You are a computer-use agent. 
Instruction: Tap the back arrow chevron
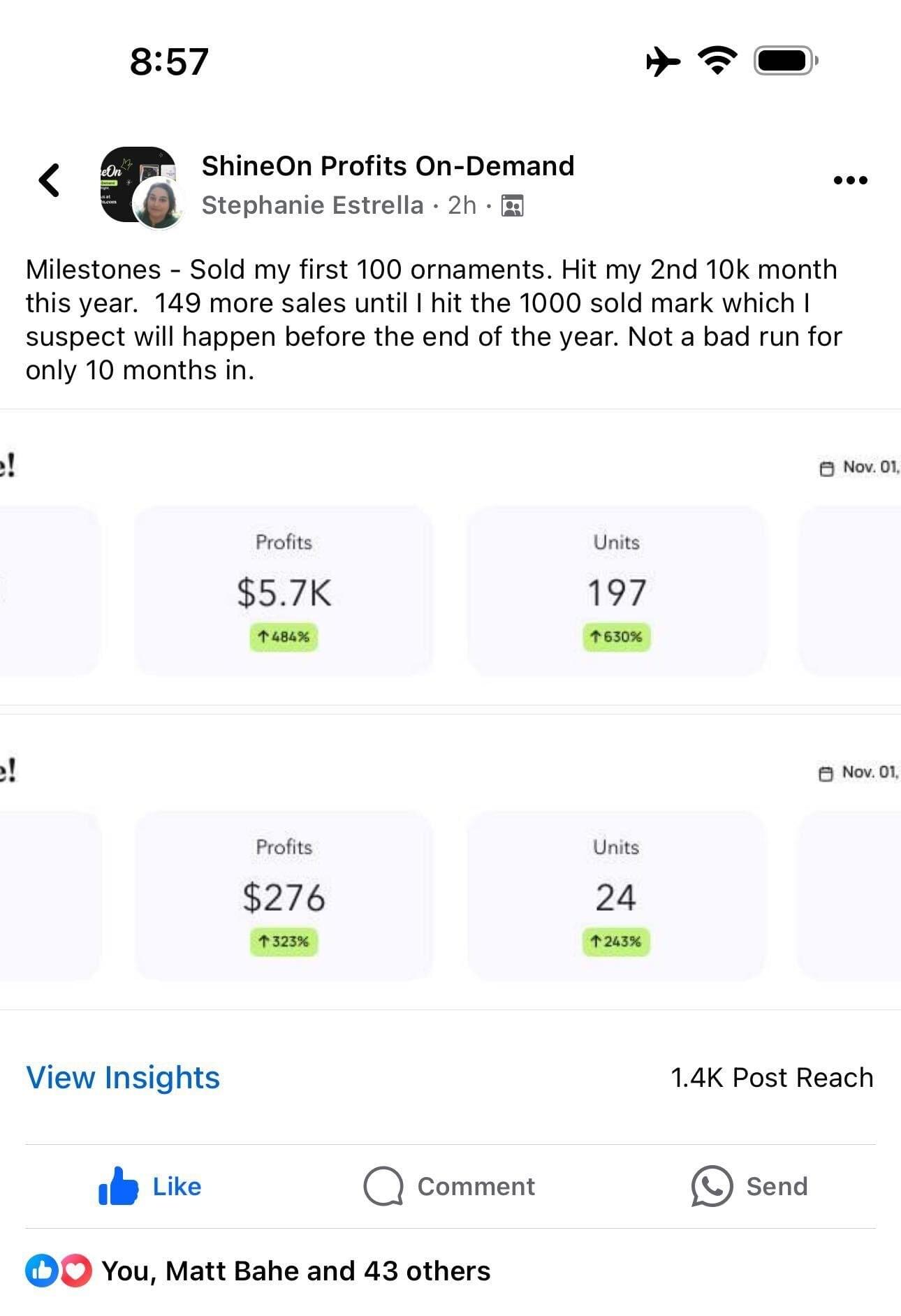[49, 180]
